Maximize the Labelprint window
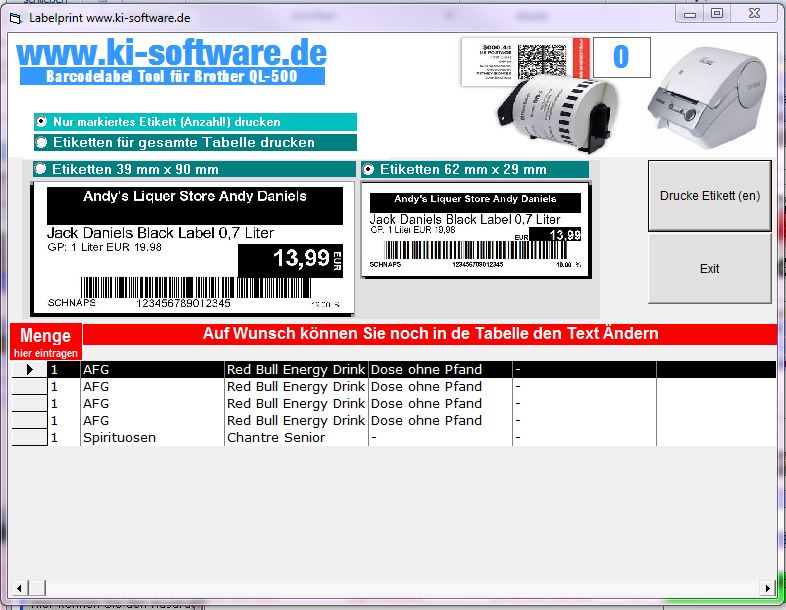 tap(717, 14)
